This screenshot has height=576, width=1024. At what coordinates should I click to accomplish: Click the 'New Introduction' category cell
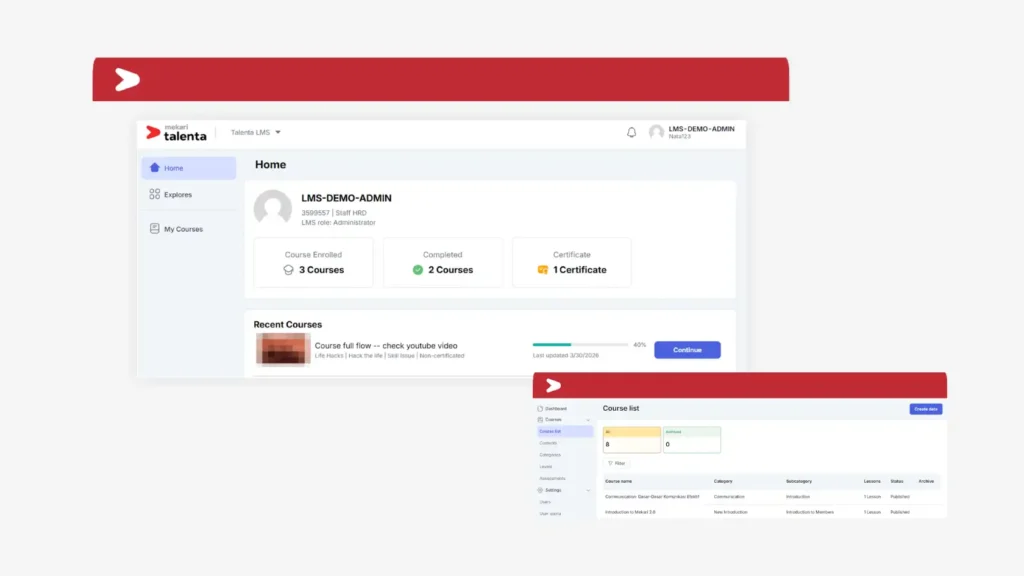coord(730,512)
